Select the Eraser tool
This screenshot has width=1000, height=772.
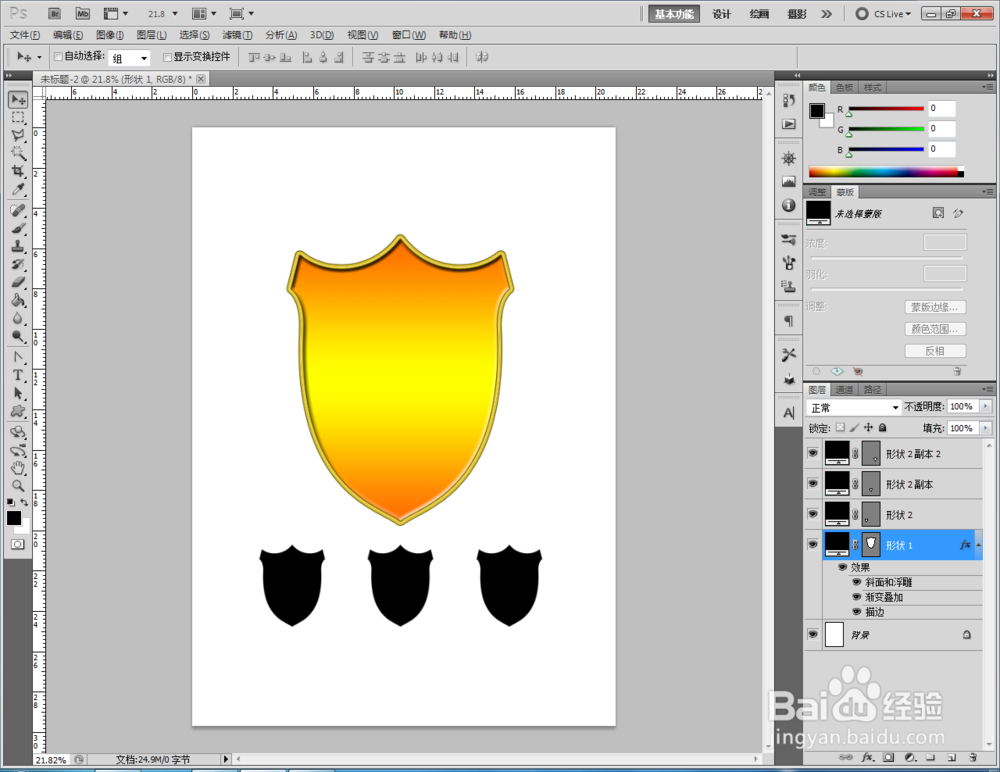click(x=18, y=282)
